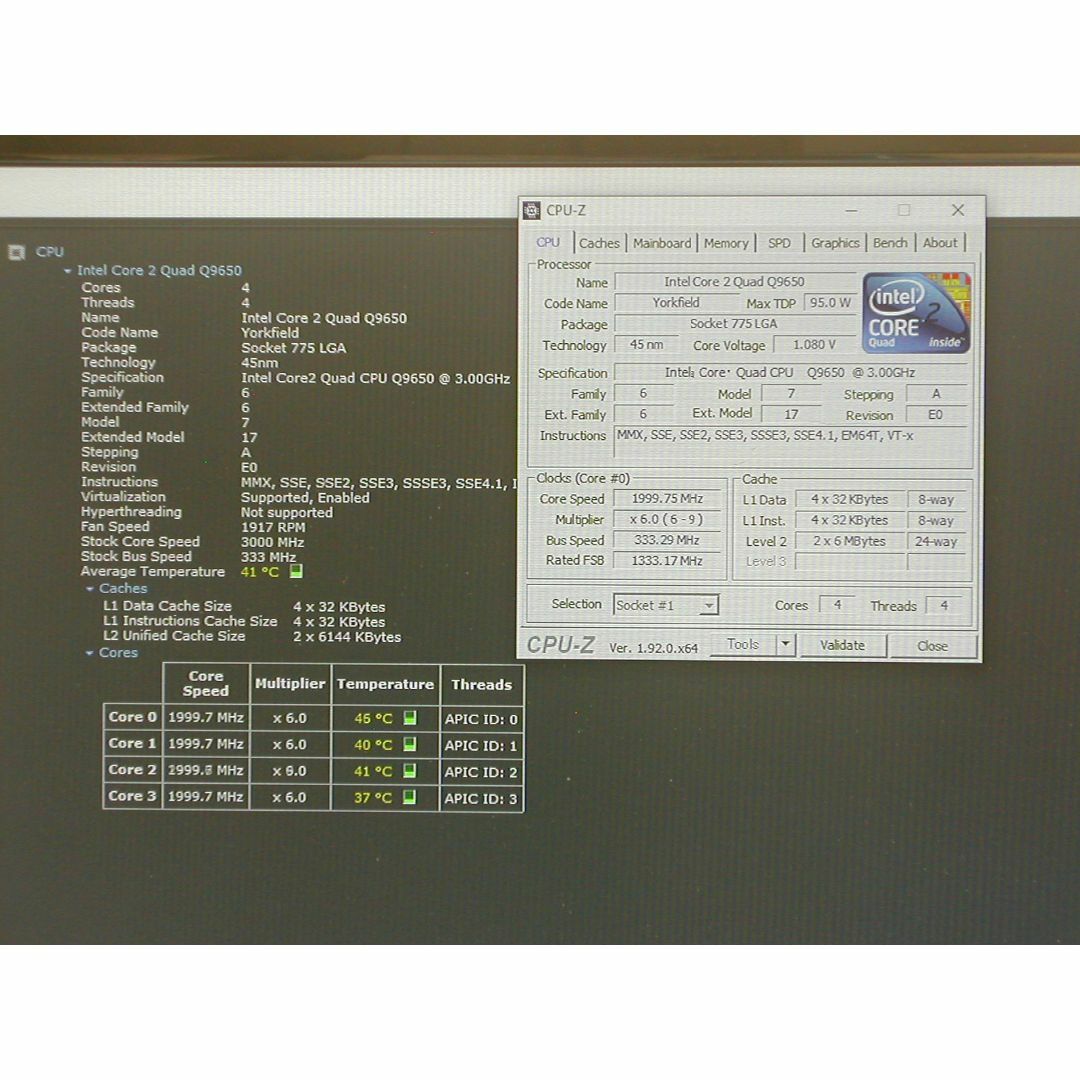Click the Hyperthreading value Not supported

click(x=287, y=512)
